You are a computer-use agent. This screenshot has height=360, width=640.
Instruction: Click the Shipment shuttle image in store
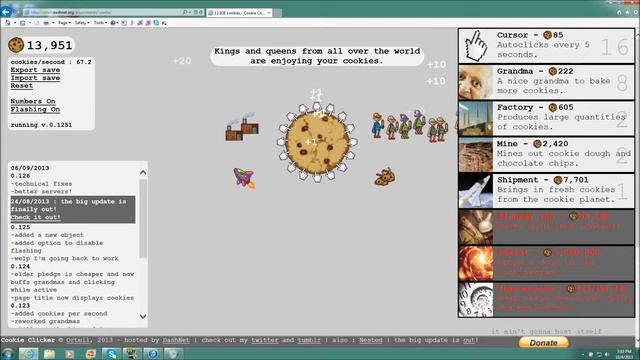tap(476, 191)
